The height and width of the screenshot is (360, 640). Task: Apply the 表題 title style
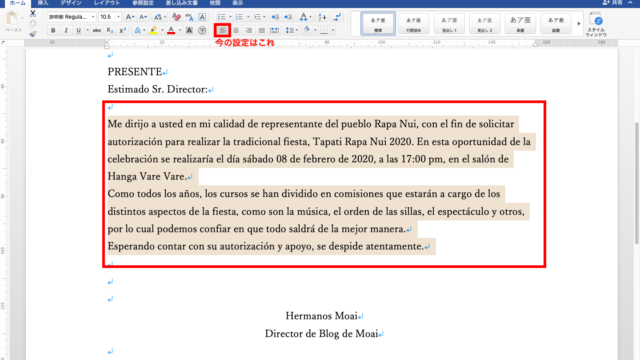(520, 24)
